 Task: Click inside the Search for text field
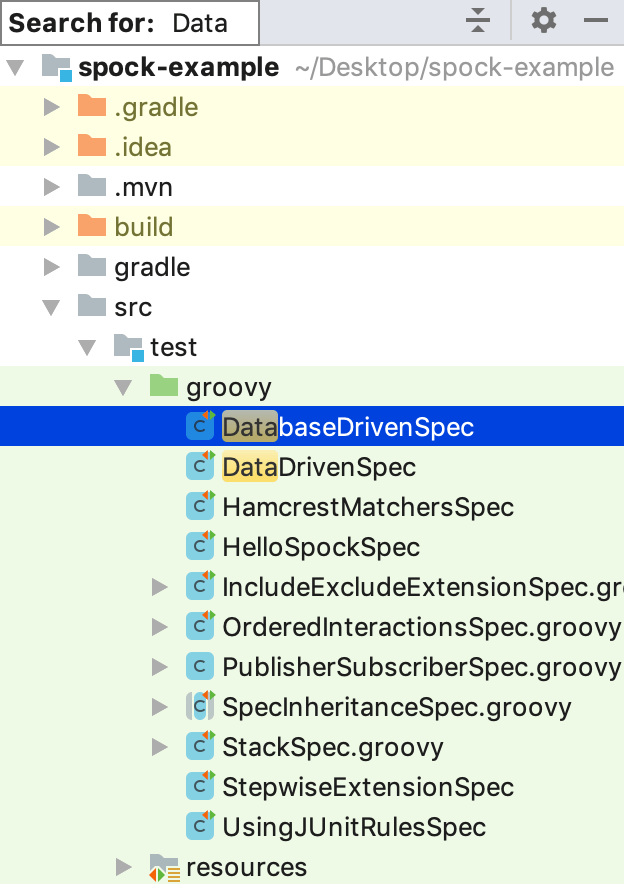click(200, 21)
